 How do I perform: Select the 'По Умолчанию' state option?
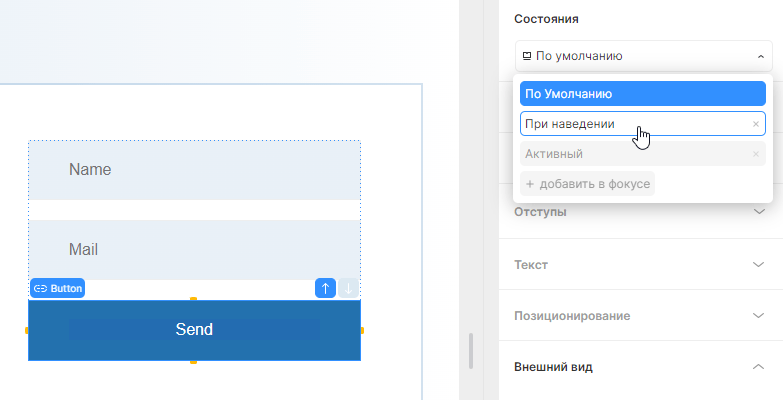643,94
